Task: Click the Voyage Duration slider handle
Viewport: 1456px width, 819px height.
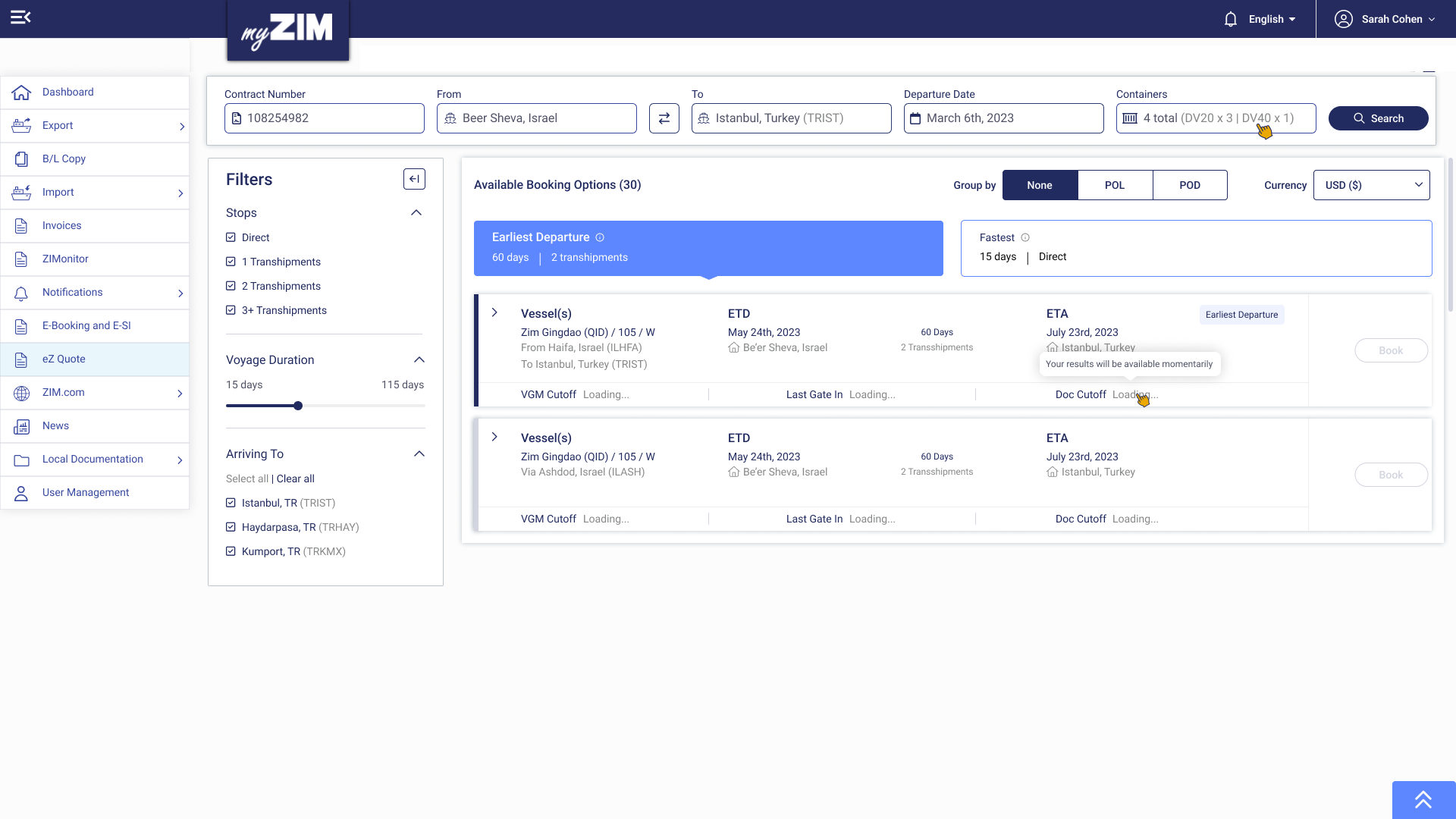Action: (298, 406)
